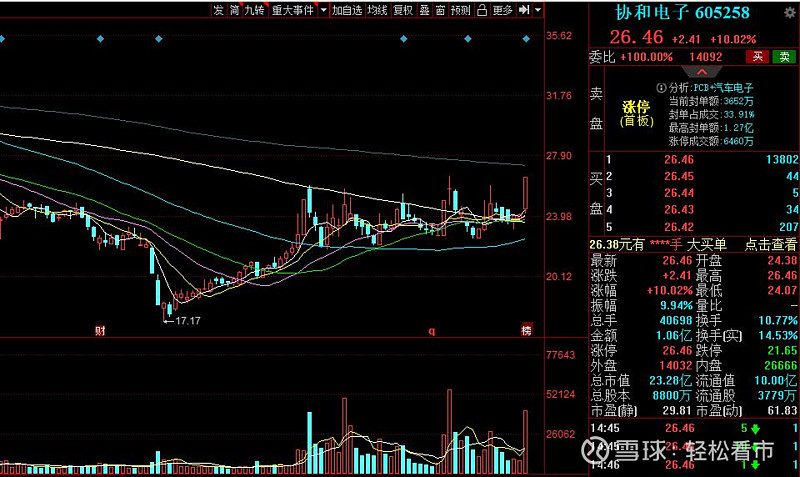Click the 开盘 value 24.38

click(782, 261)
